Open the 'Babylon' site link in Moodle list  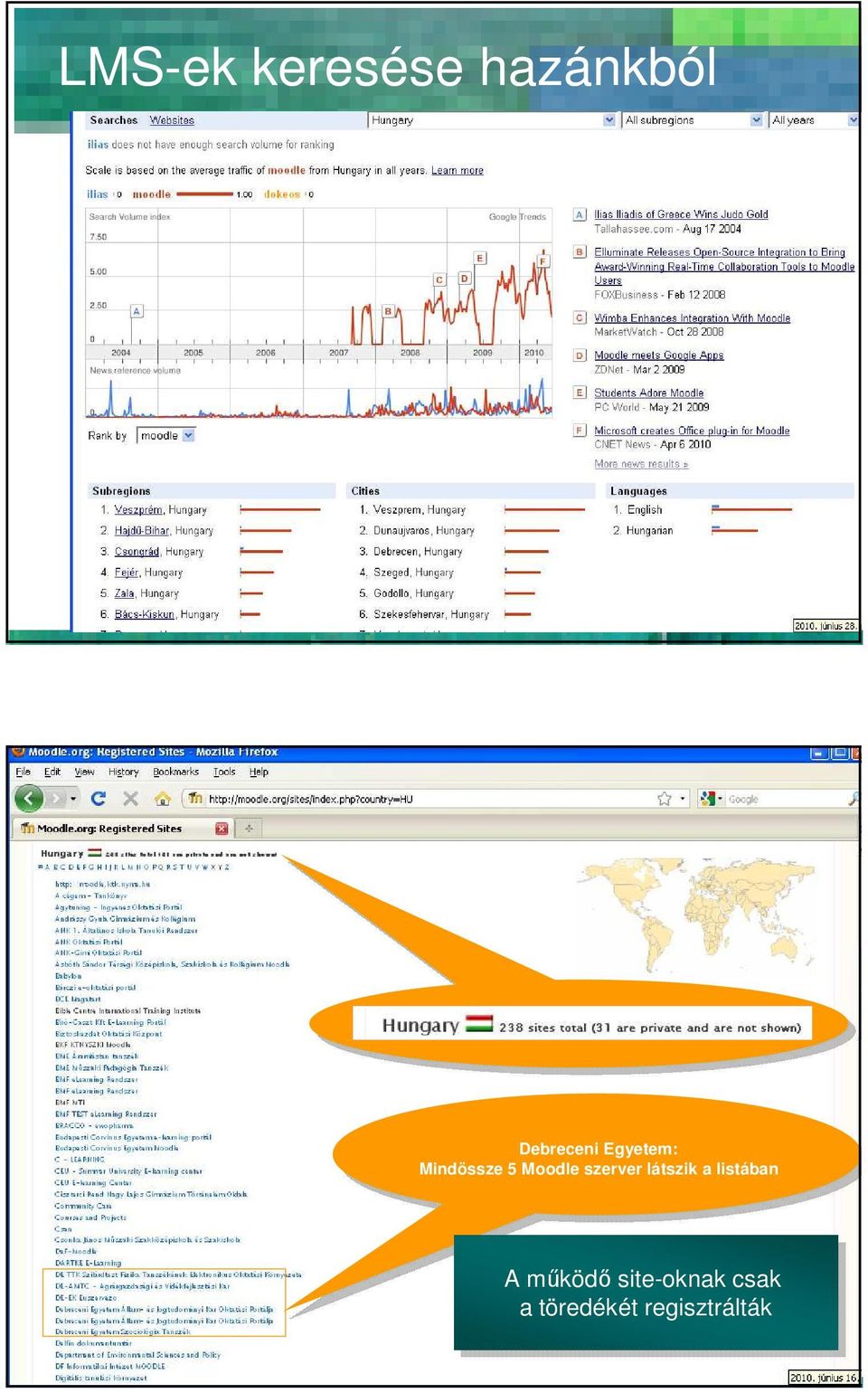[69, 976]
